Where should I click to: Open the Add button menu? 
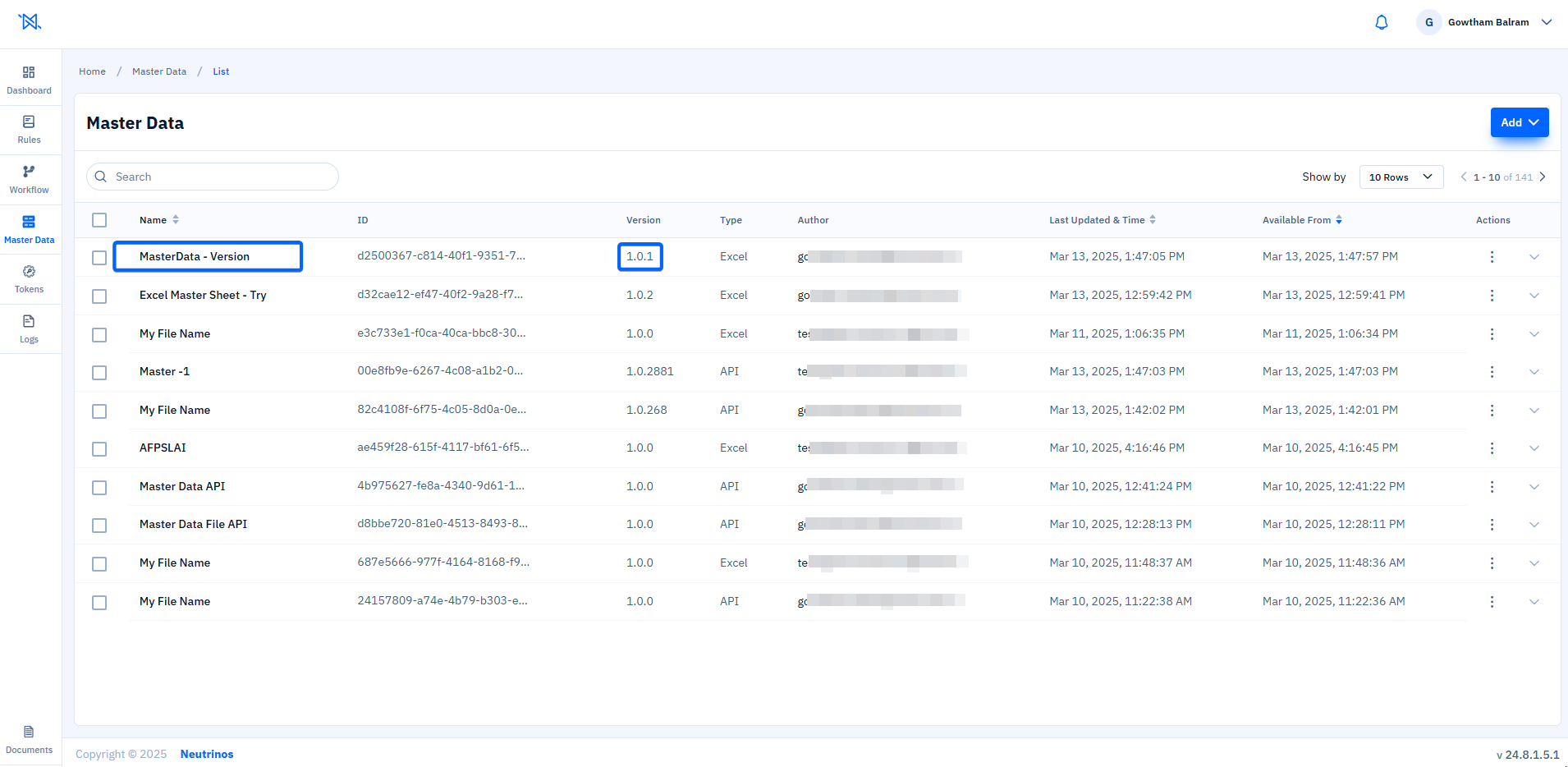[x=1520, y=122]
